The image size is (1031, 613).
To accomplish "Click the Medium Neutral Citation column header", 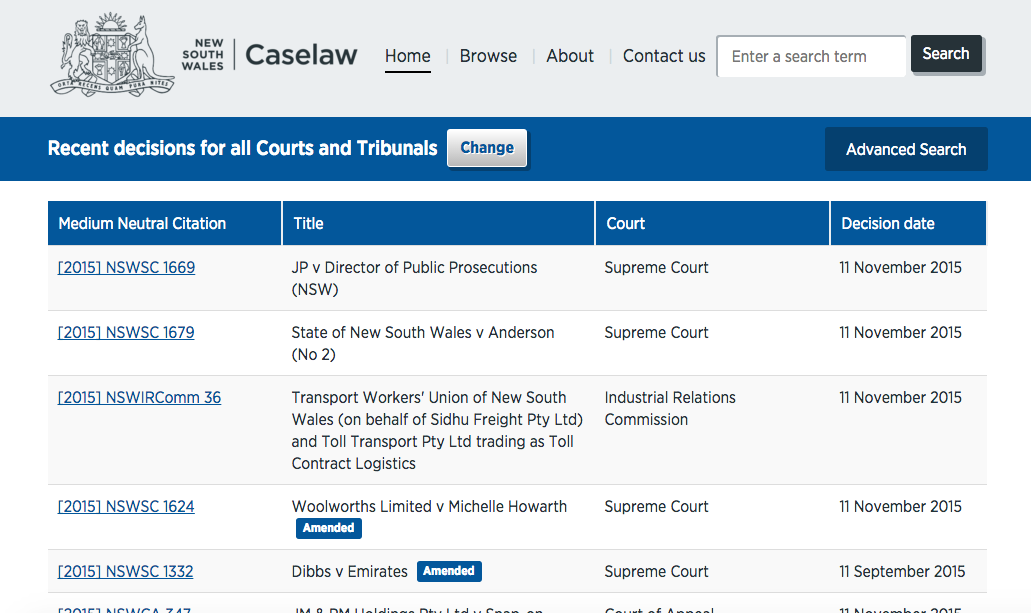I will (143, 224).
